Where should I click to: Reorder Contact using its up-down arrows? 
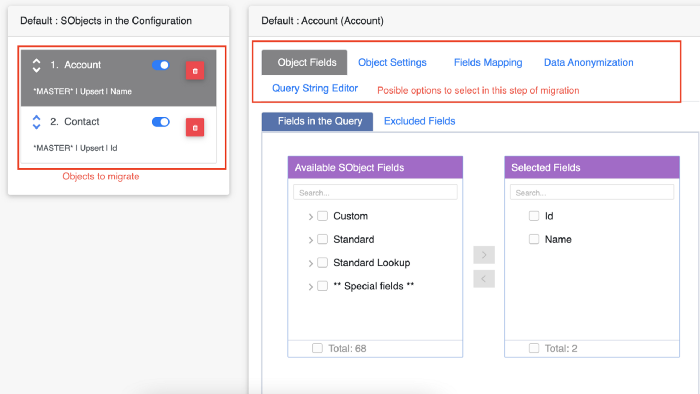pos(37,122)
